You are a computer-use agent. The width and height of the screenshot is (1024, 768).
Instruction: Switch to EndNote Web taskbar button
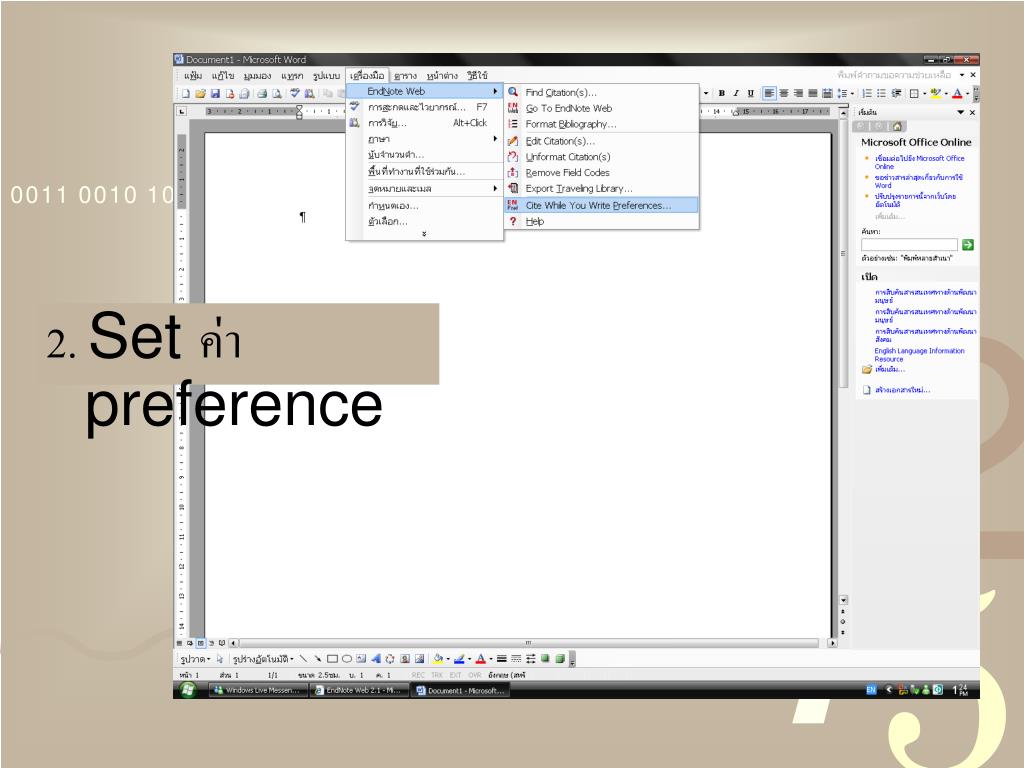[x=357, y=690]
